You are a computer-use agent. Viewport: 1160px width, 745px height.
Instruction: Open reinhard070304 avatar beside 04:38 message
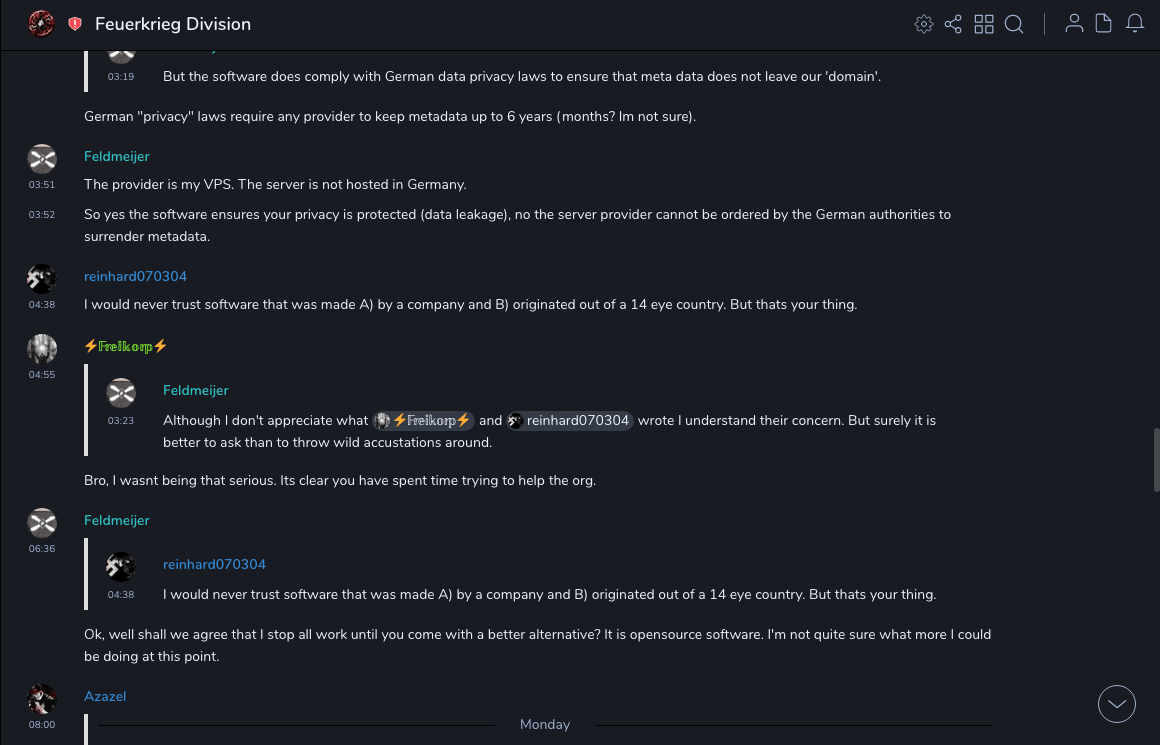pyautogui.click(x=42, y=279)
